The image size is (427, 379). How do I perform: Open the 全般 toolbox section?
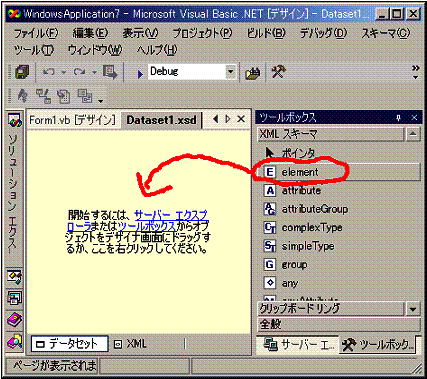pyautogui.click(x=339, y=324)
